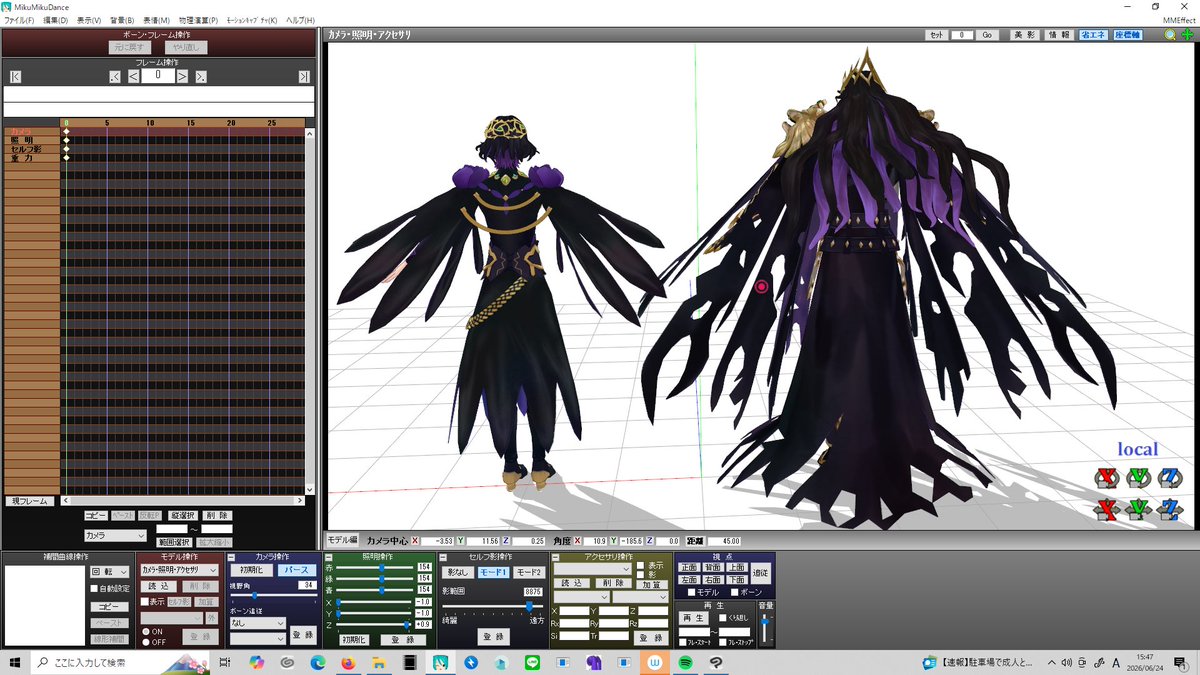The height and width of the screenshot is (675, 1200).
Task: Click the 再生 play button
Action: tap(693, 619)
